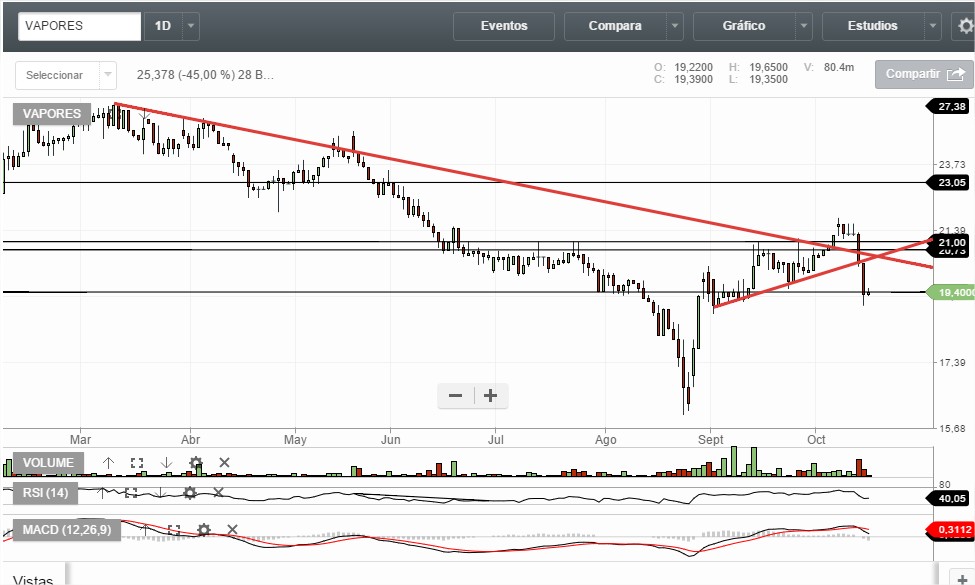Zoom in the chart with plus button

[491, 396]
